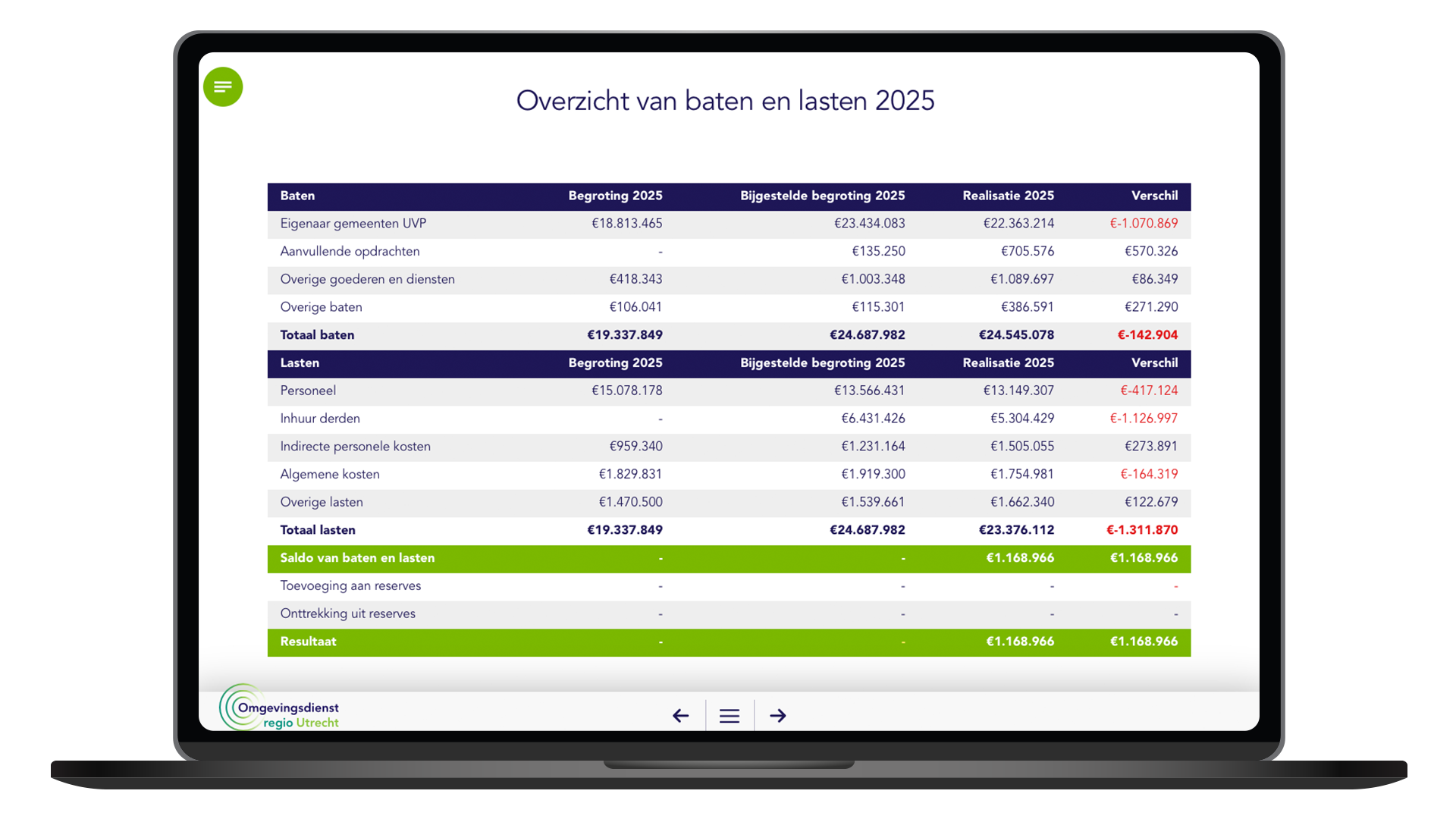Click the value €1.089.697
The width and height of the screenshot is (1456, 819).
coord(1022,279)
